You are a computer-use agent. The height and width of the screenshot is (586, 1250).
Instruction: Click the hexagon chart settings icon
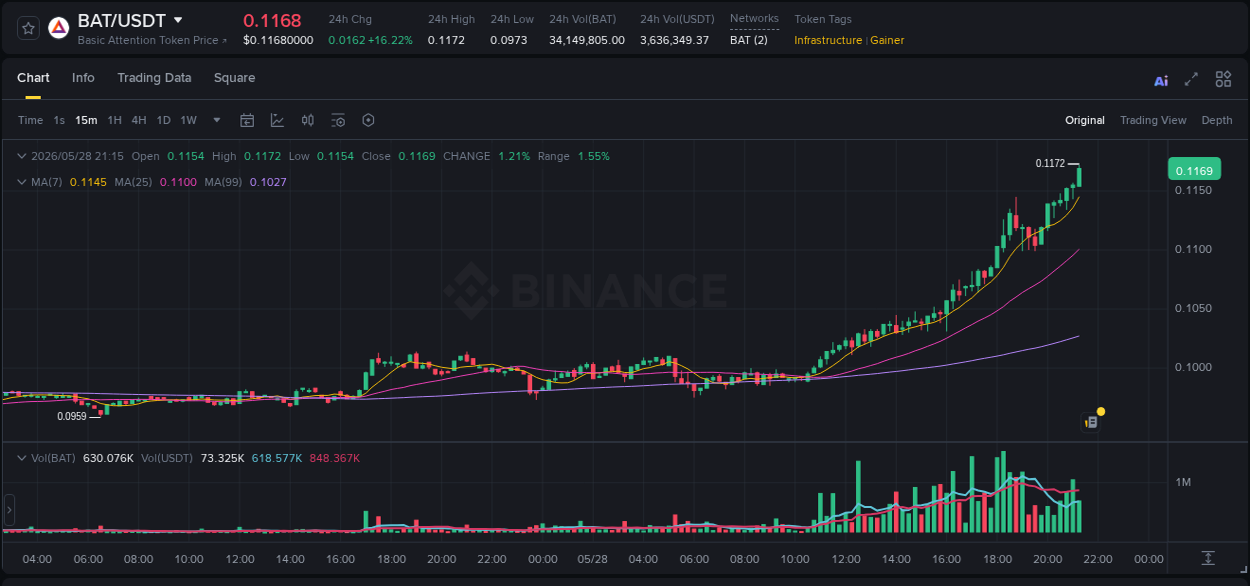368,120
